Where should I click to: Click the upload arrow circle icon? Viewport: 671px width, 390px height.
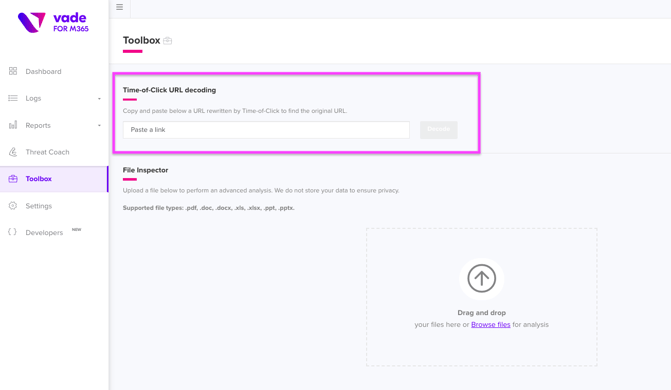(481, 278)
